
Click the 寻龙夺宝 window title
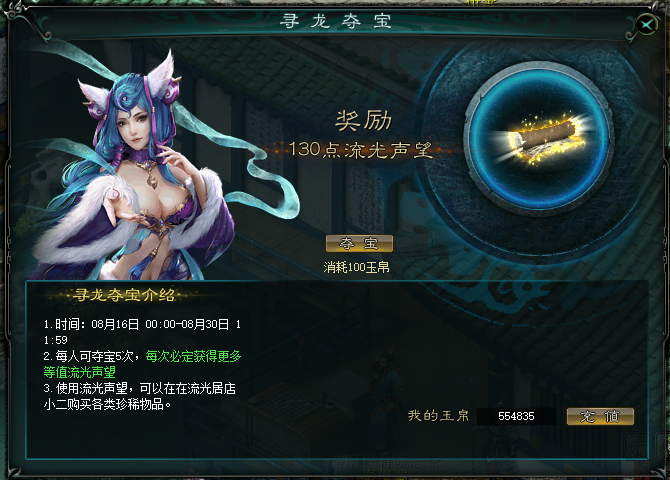[x=336, y=21]
